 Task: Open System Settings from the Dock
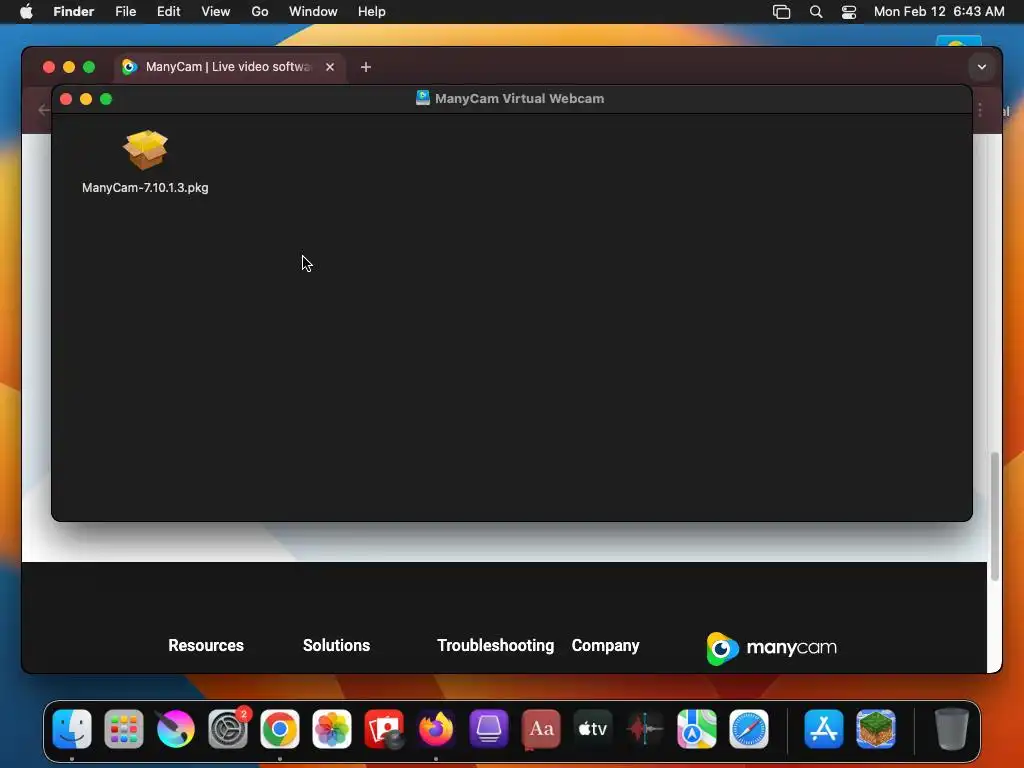click(228, 729)
